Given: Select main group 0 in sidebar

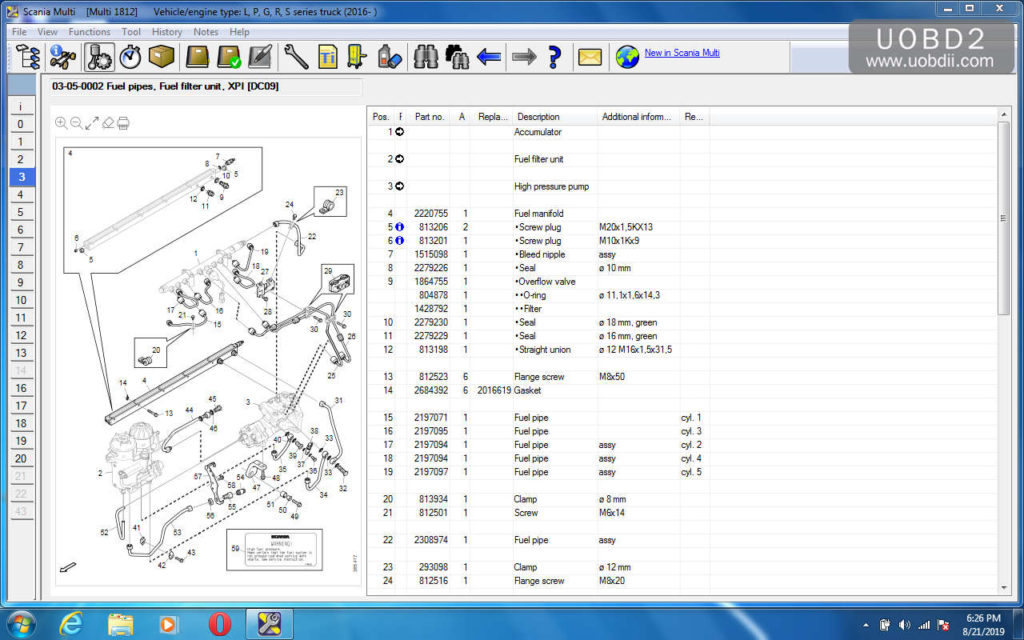Looking at the screenshot, I should tap(21, 124).
